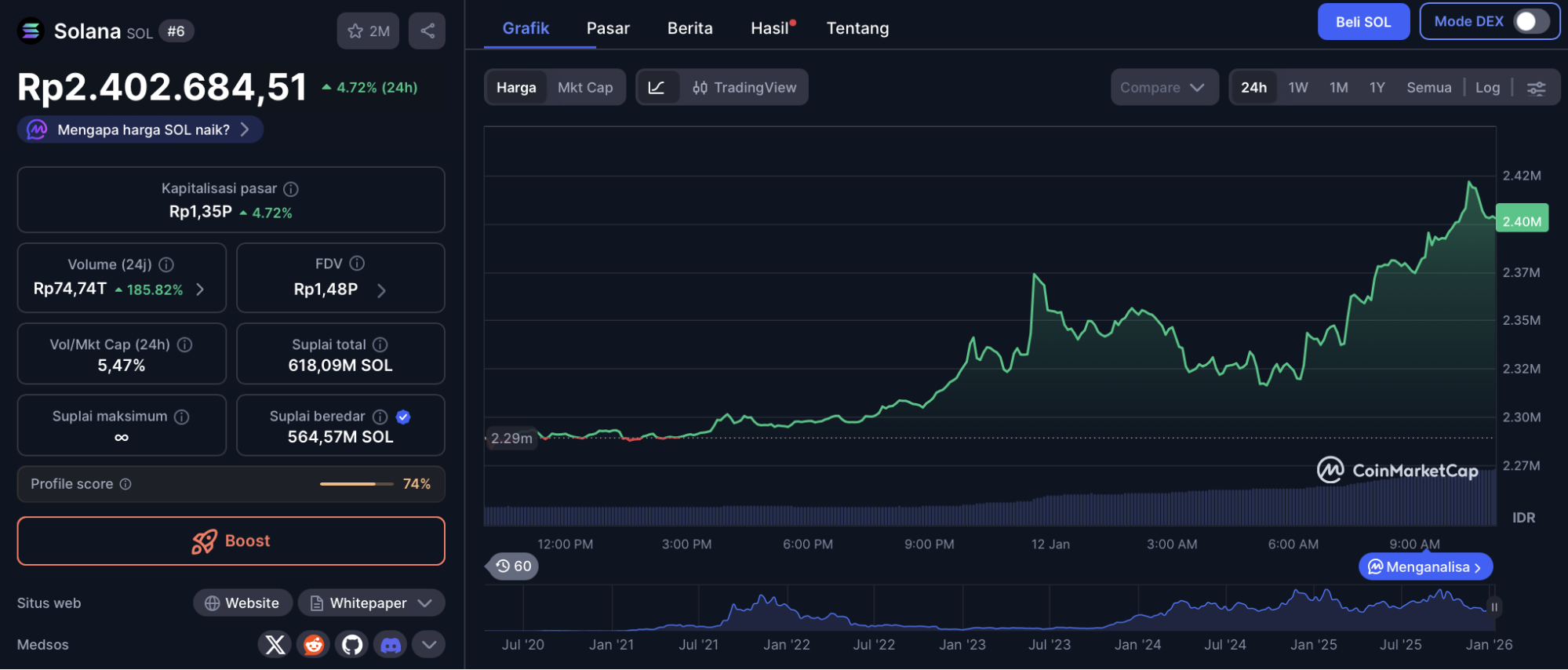Switch to the Pasar tab
1568x670 pixels.
[x=608, y=28]
